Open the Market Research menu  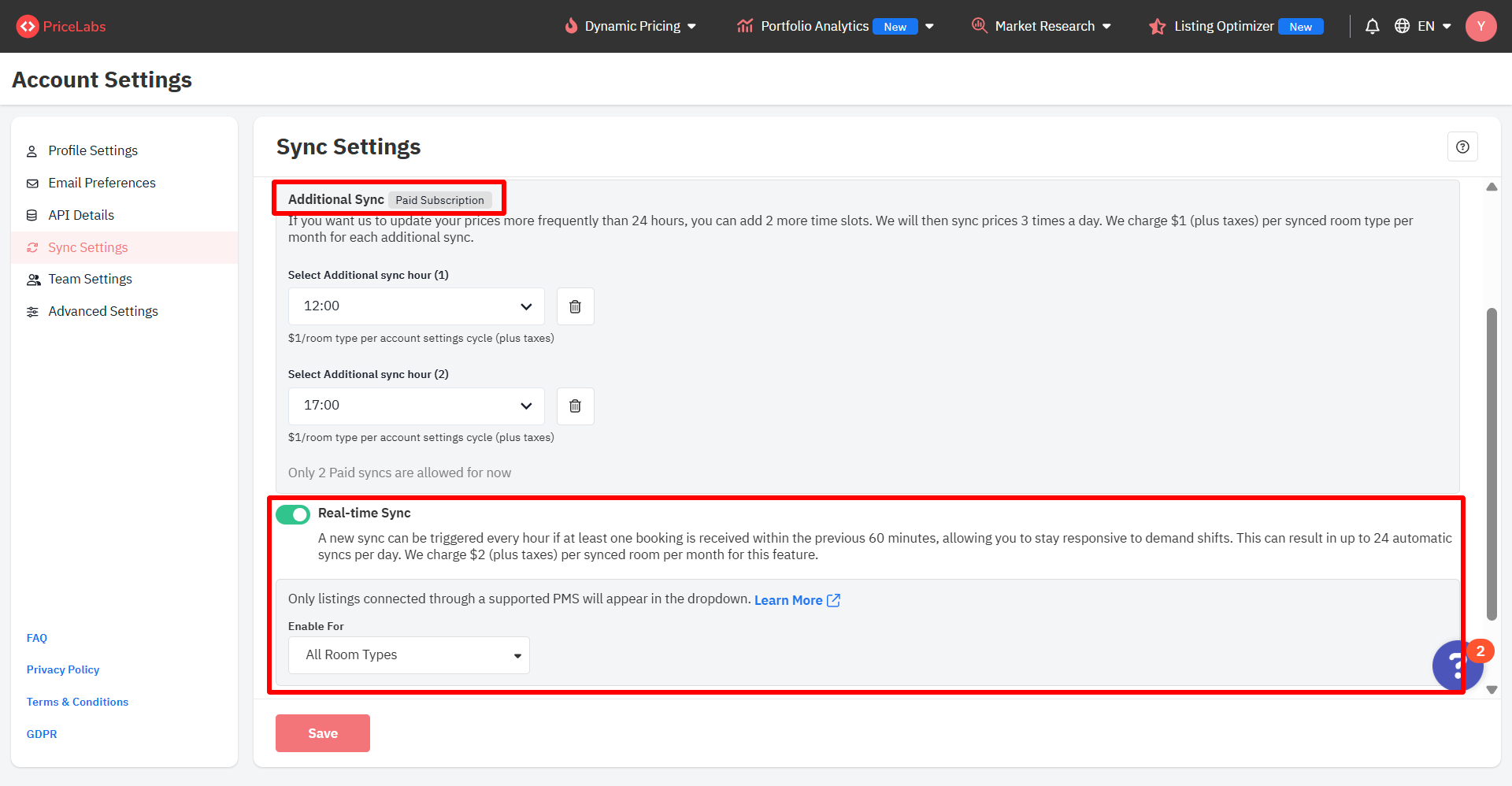pyautogui.click(x=1043, y=26)
